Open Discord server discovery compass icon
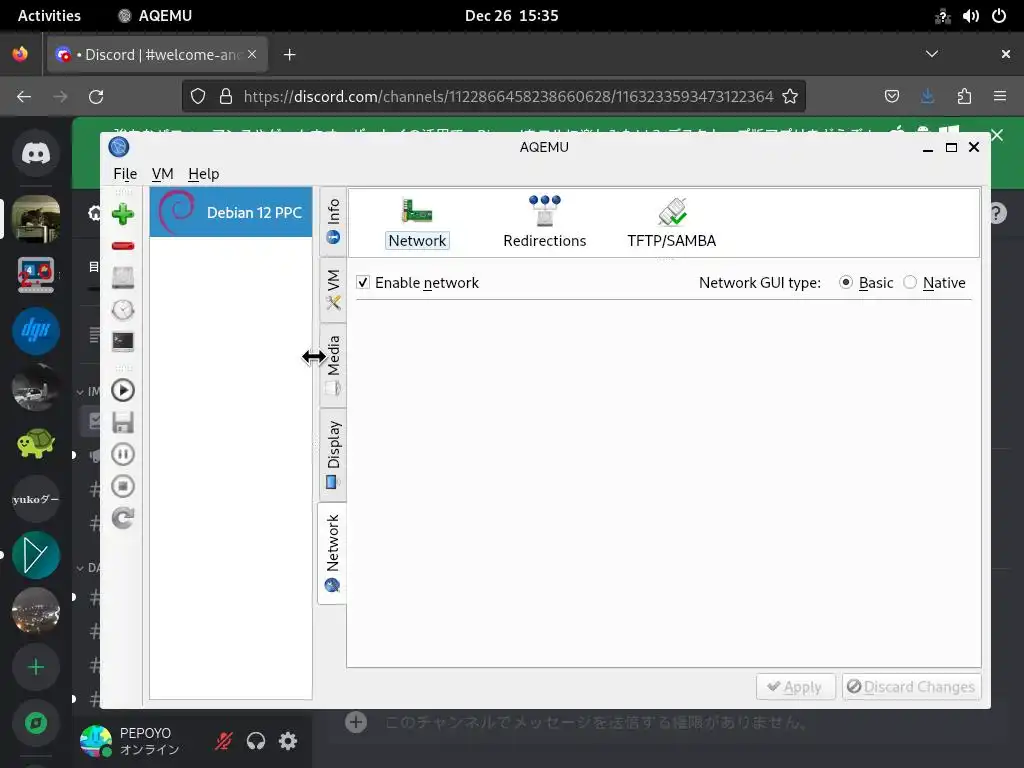1024x768 pixels. (x=36, y=723)
